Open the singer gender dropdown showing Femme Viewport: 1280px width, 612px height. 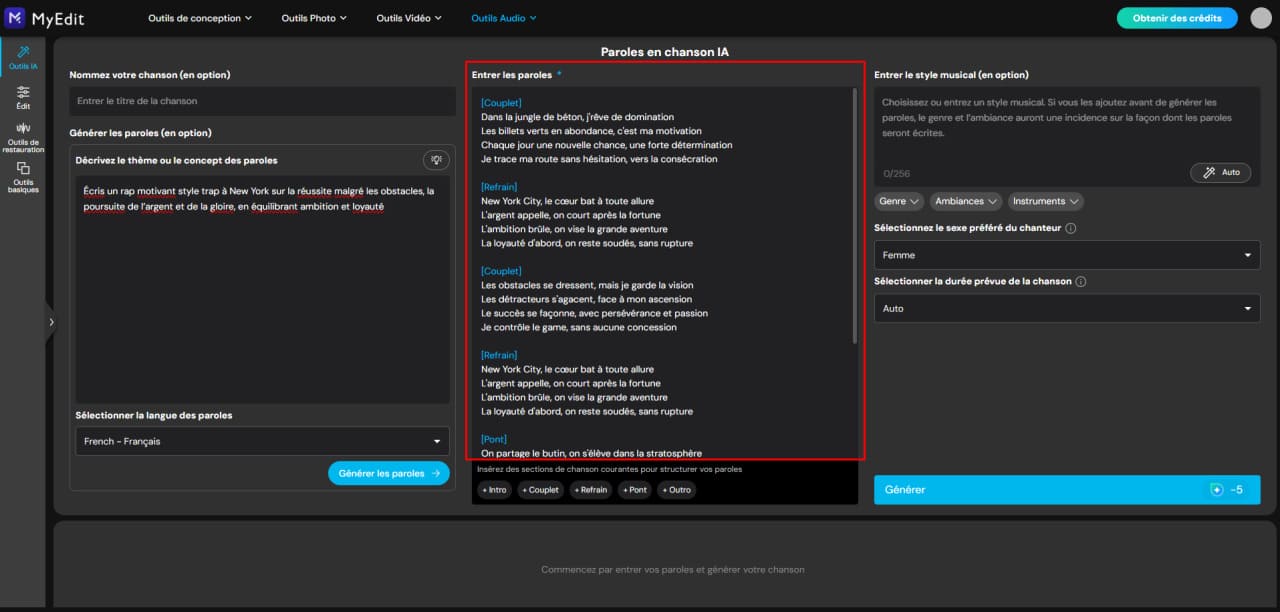click(x=1067, y=255)
